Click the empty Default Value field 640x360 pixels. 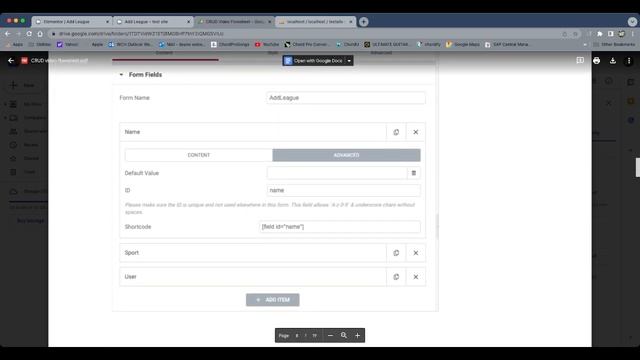[x=337, y=173]
